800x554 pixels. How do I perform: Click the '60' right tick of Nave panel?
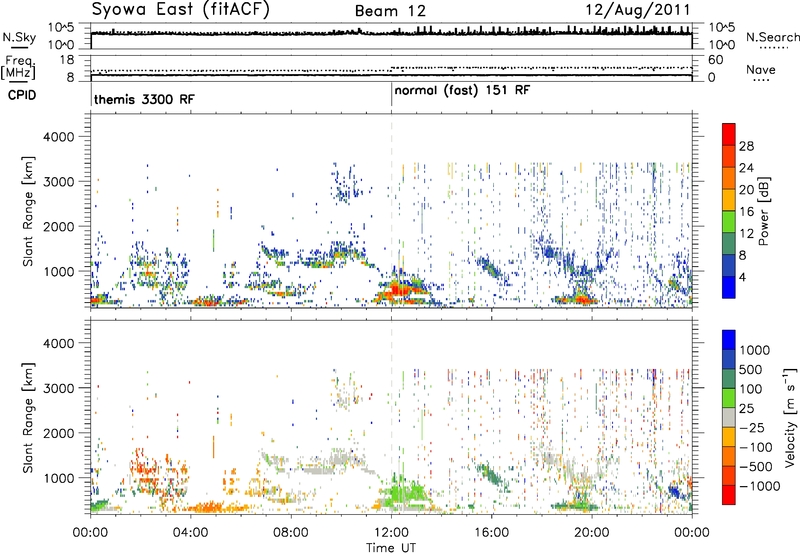tap(715, 60)
